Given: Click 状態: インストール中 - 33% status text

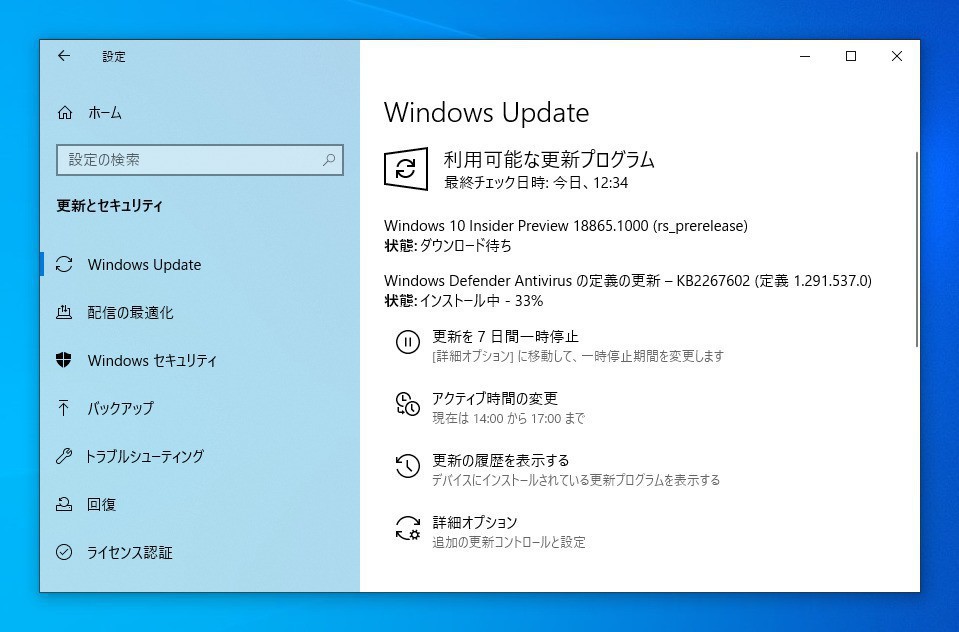Looking at the screenshot, I should tap(464, 300).
